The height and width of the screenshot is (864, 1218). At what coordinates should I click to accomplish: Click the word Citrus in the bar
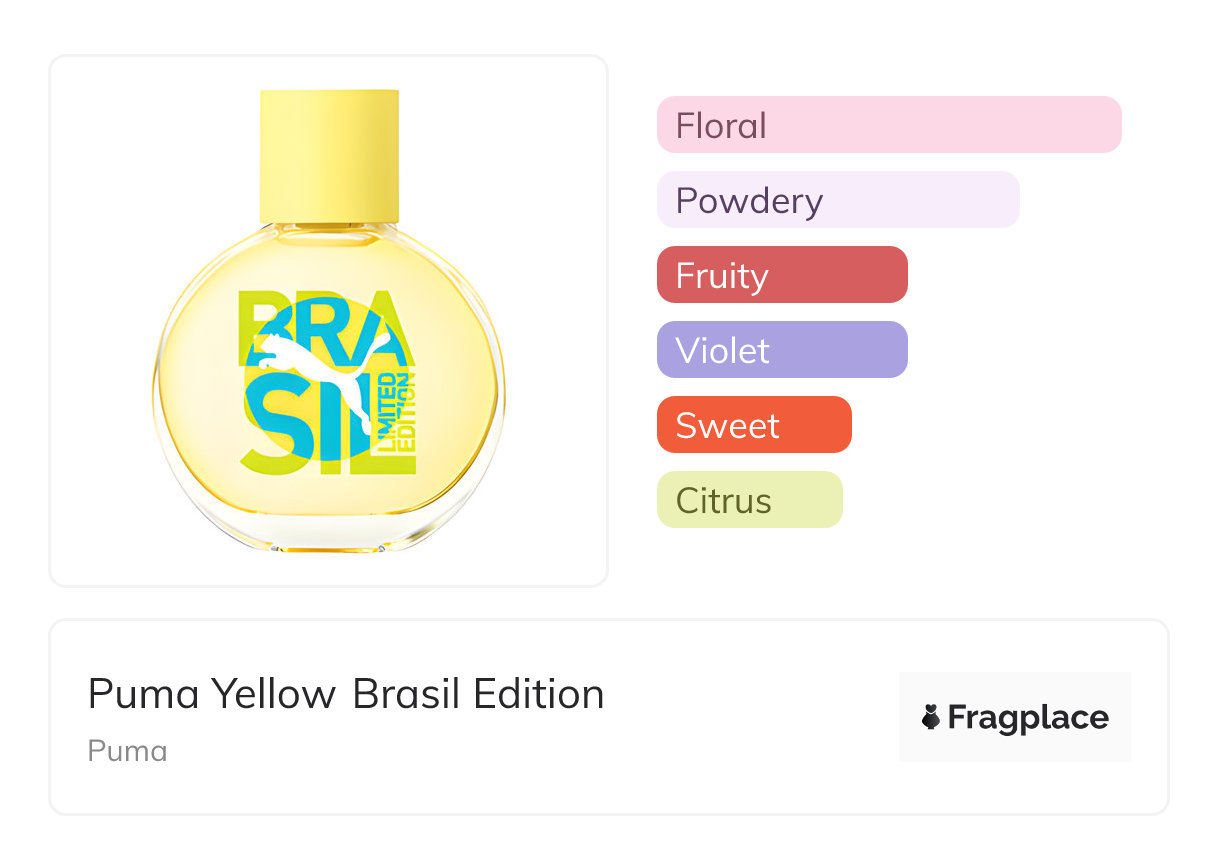[x=723, y=501]
